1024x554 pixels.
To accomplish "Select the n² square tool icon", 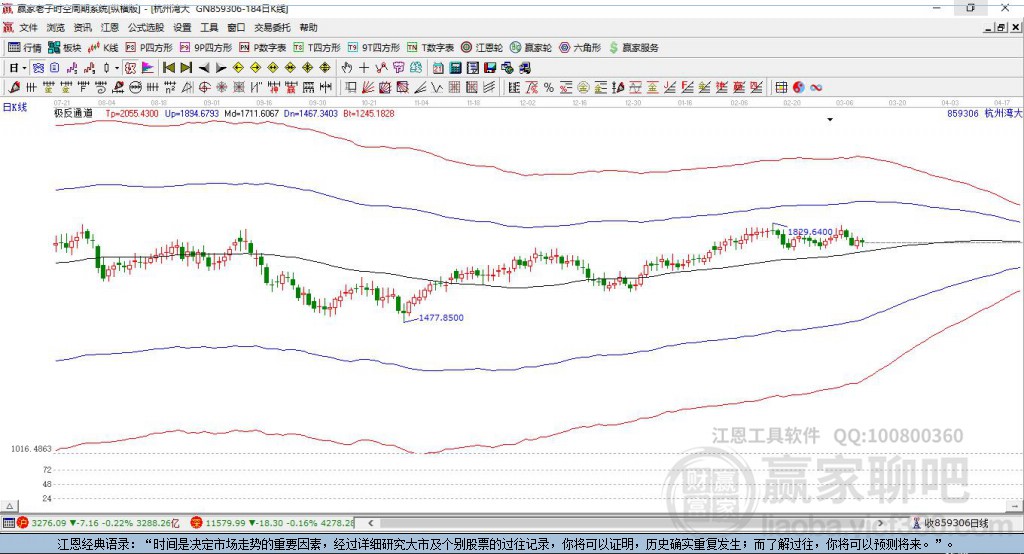I will (170, 87).
